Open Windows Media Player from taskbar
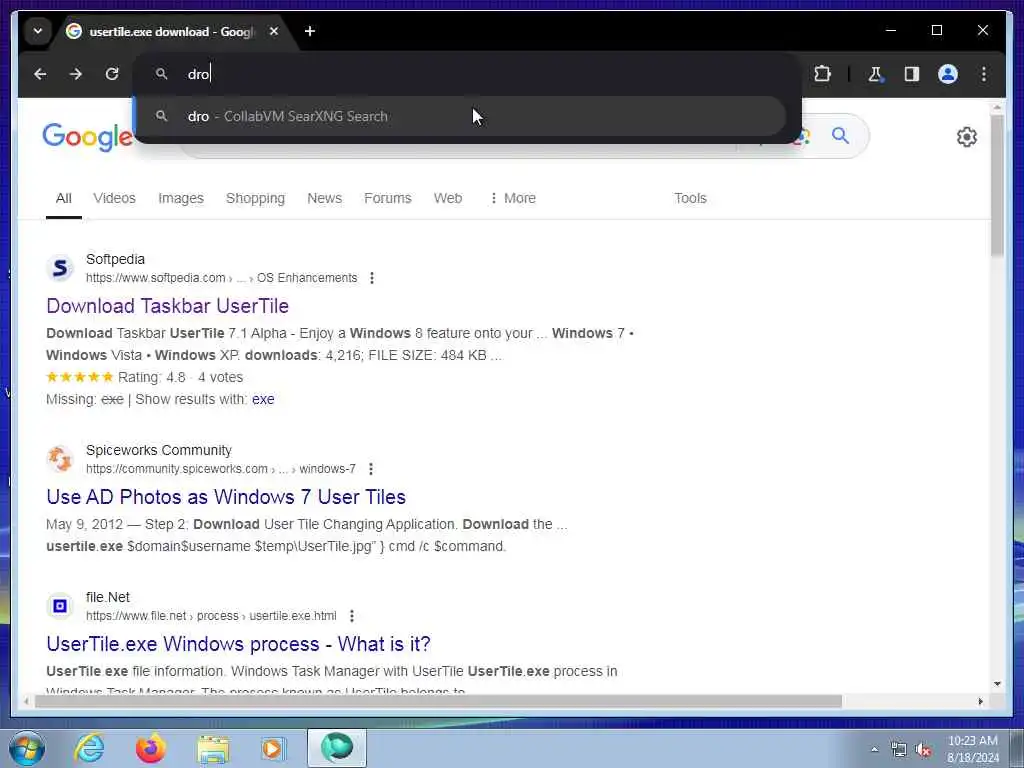The image size is (1024, 768). tap(273, 749)
